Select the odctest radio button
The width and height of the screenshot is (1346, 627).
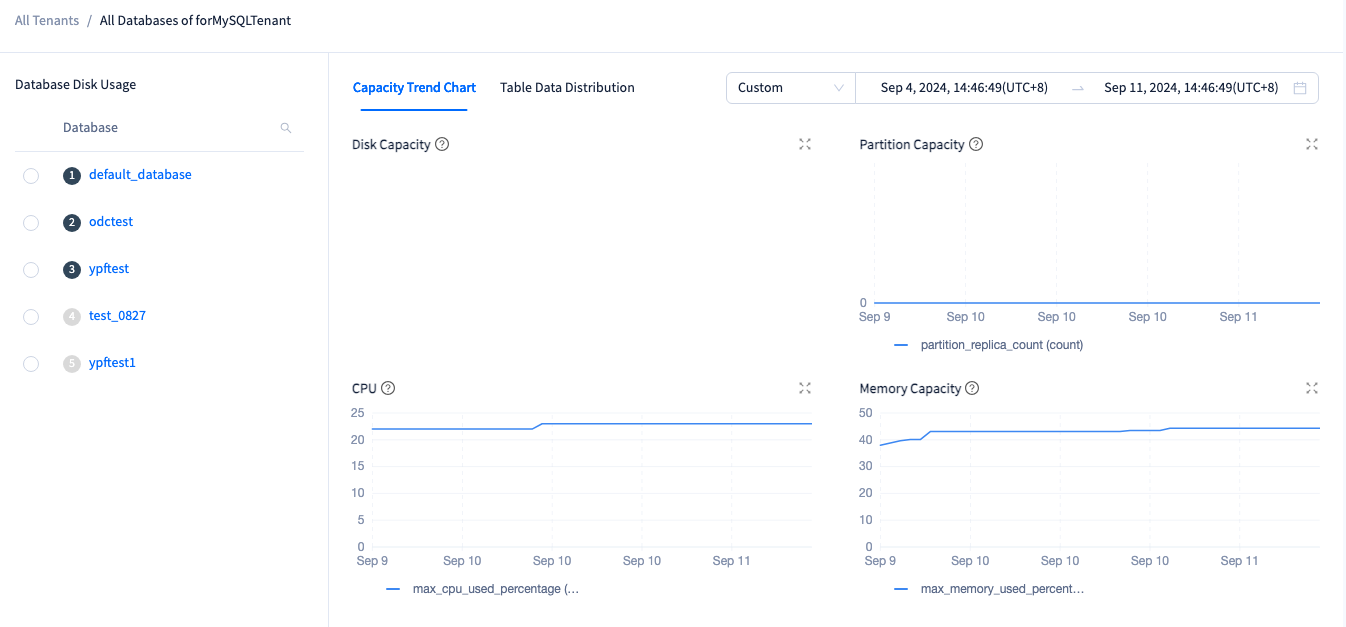click(31, 223)
